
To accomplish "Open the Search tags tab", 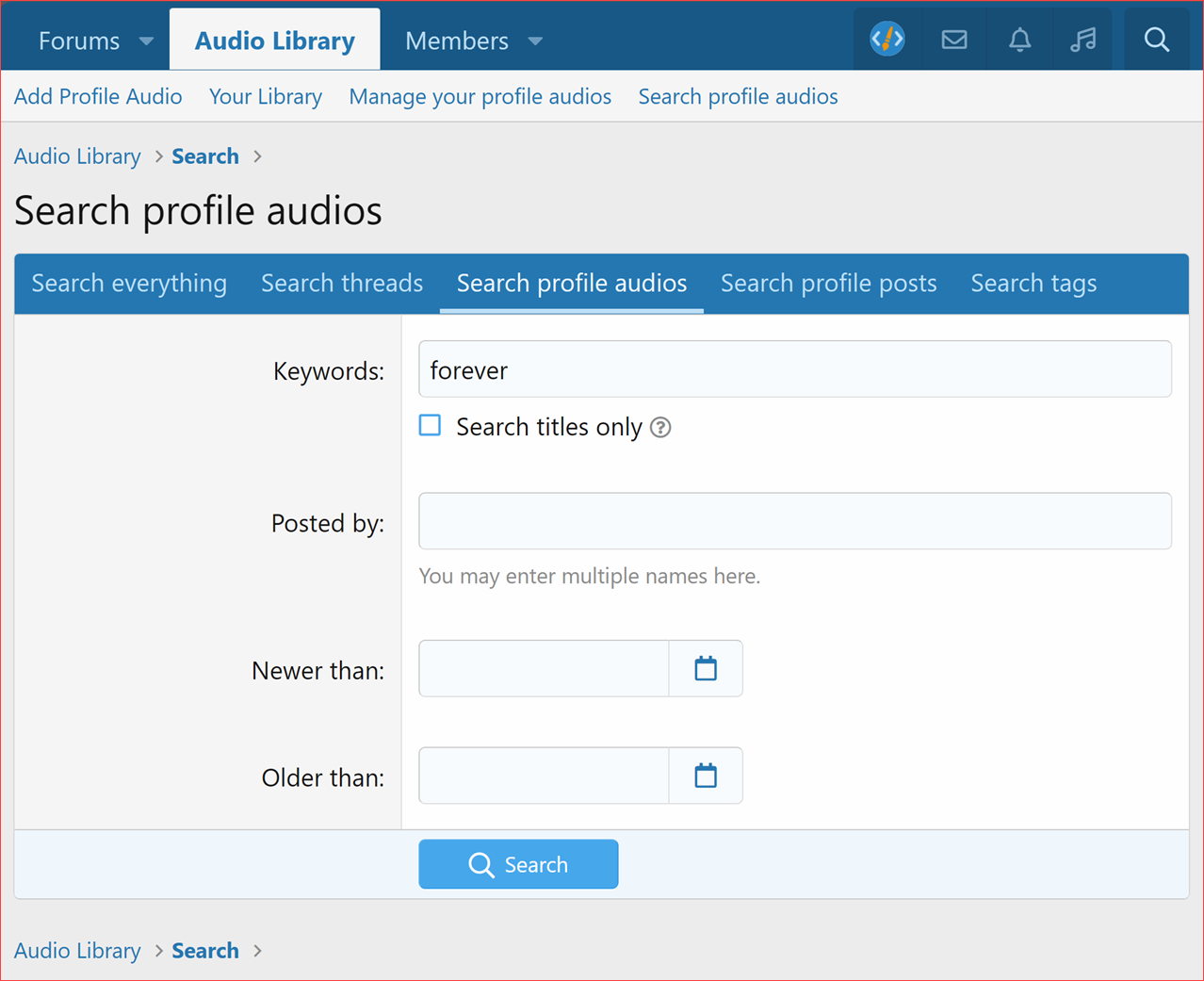I will [x=1033, y=283].
